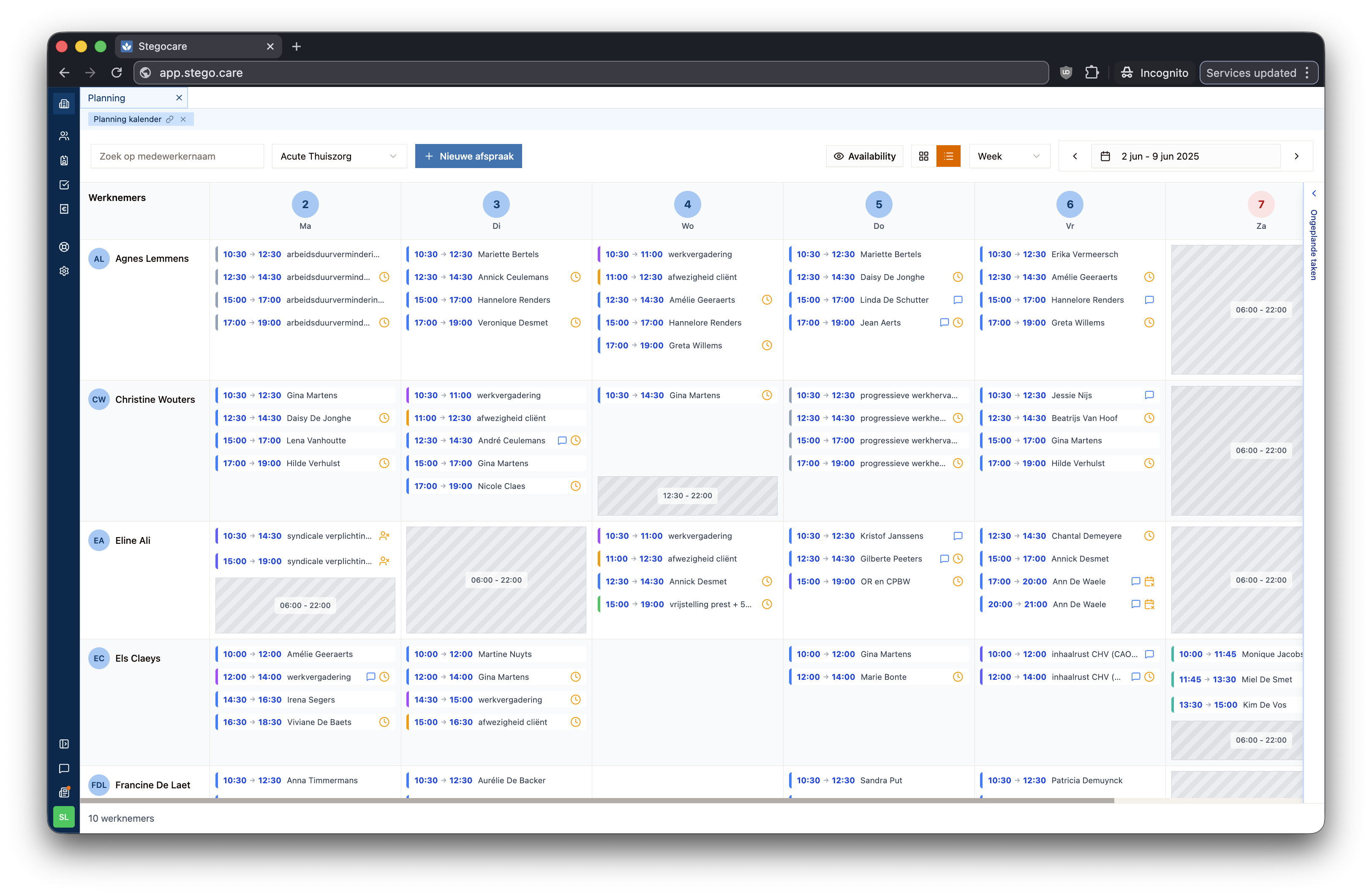The width and height of the screenshot is (1372, 896).
Task: Close the Planning kalender breadcrumb chip
Action: (x=183, y=119)
